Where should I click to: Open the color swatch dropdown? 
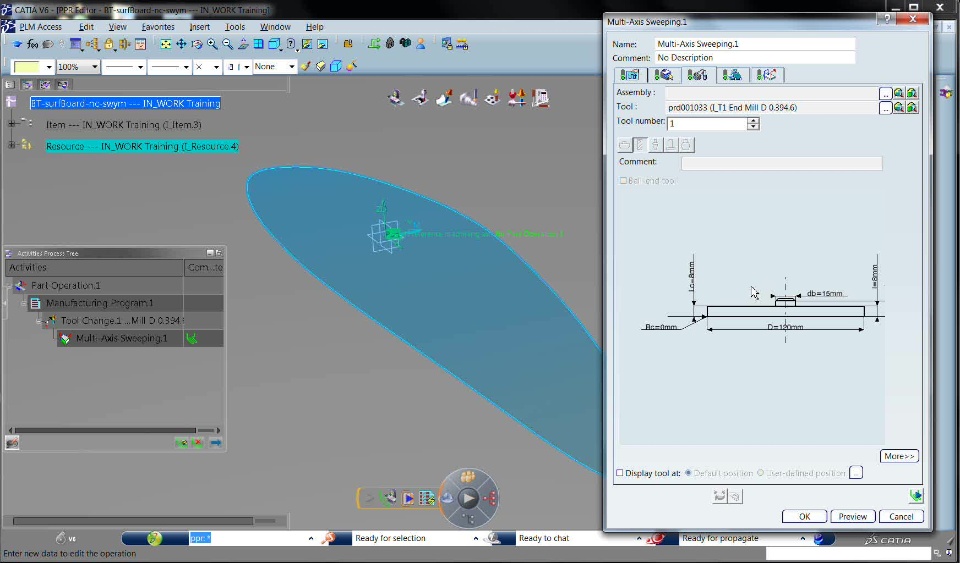pos(48,67)
